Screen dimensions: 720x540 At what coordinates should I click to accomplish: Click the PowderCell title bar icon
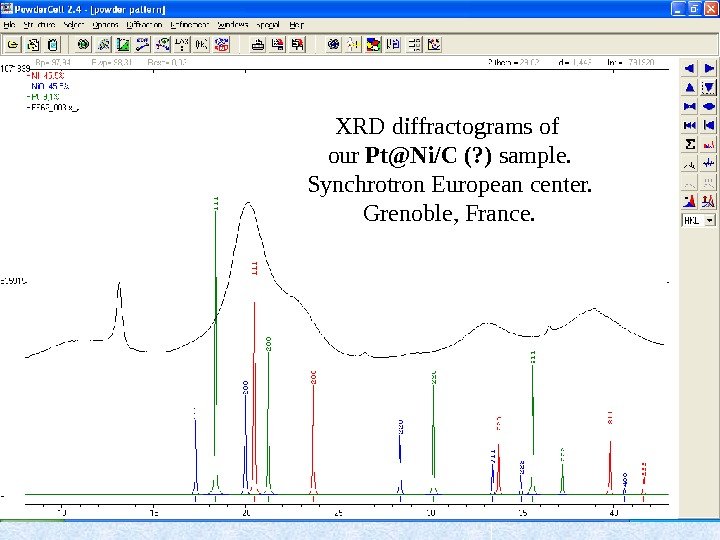pos(6,9)
